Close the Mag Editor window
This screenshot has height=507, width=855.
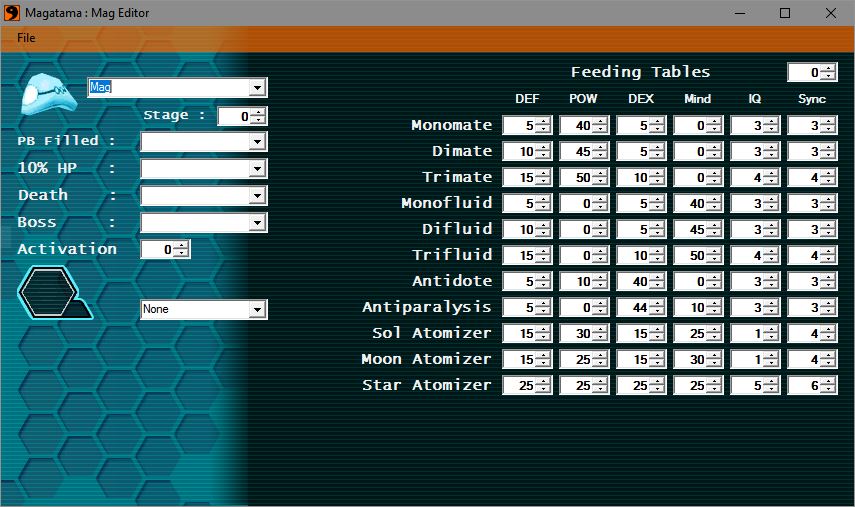coord(830,13)
